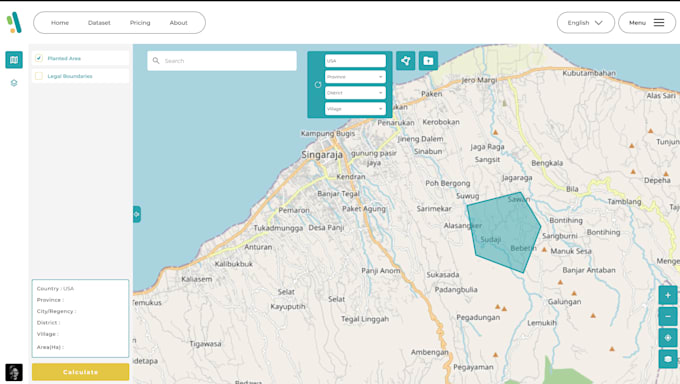The width and height of the screenshot is (680, 384).
Task: Enable the Legal Boundaries checkbox
Action: pos(39,76)
